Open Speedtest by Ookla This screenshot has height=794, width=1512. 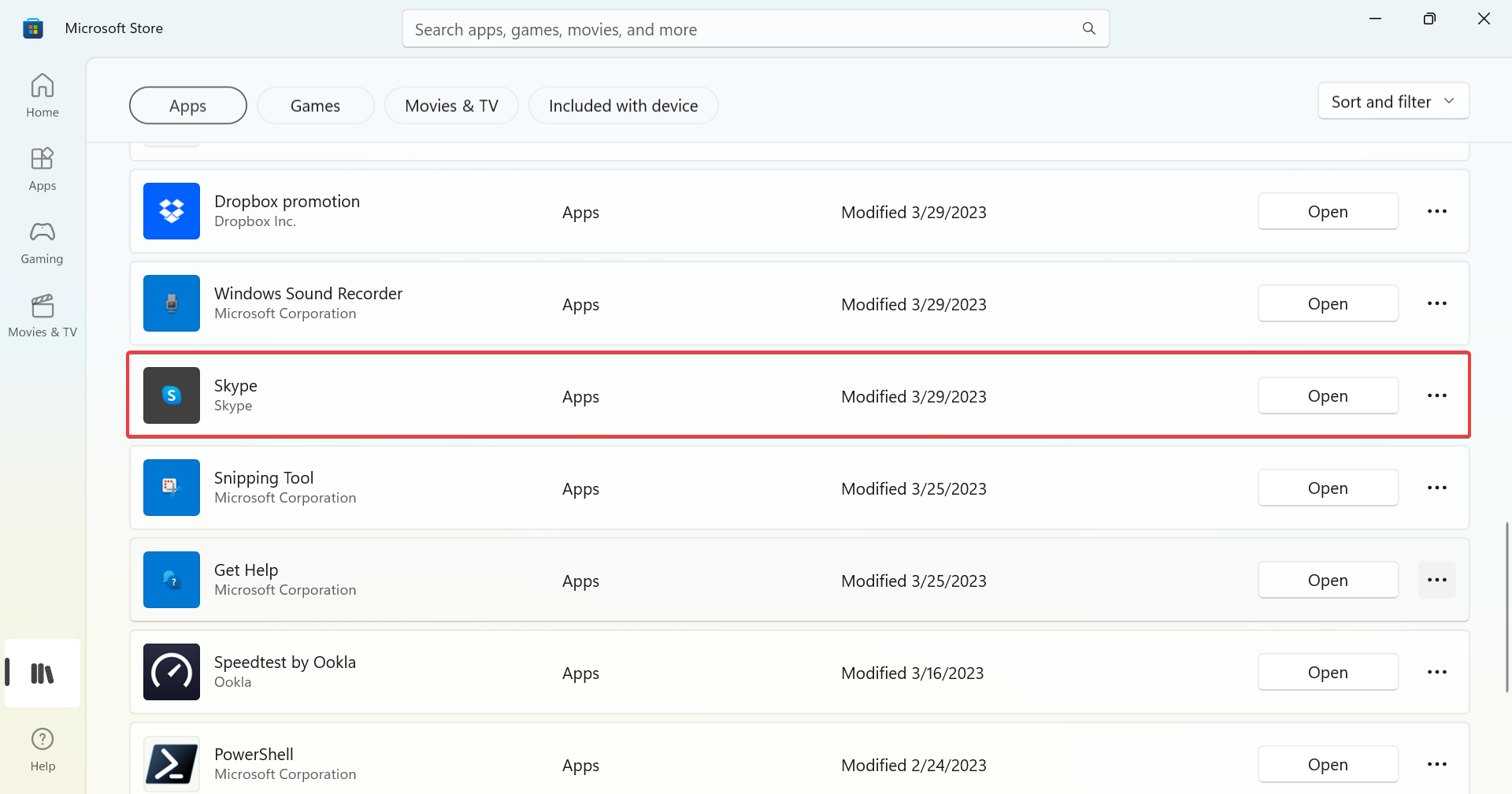point(1328,672)
